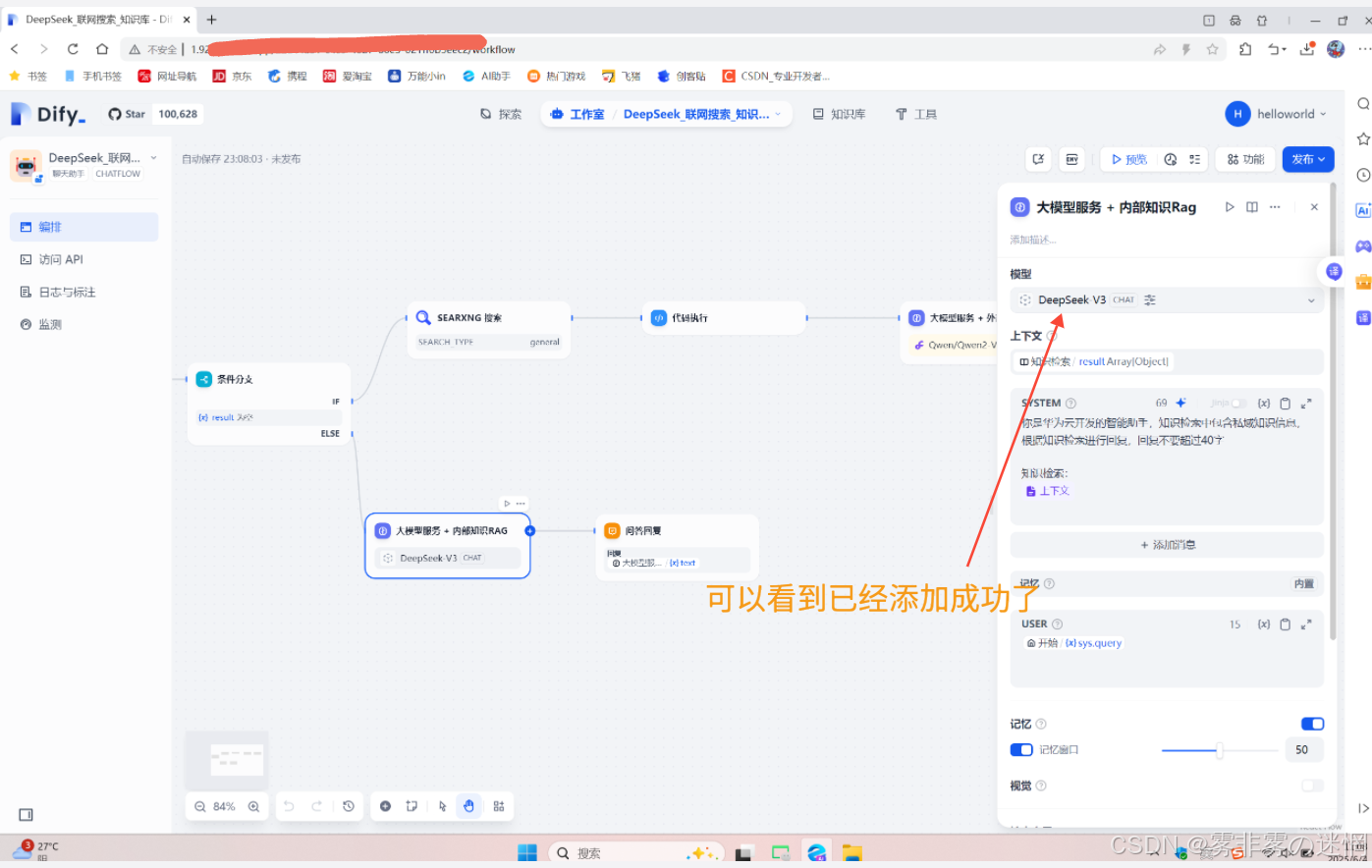Viewport: 1372px width, 868px height.
Task: Close the node settings panel
Action: coord(1314,207)
